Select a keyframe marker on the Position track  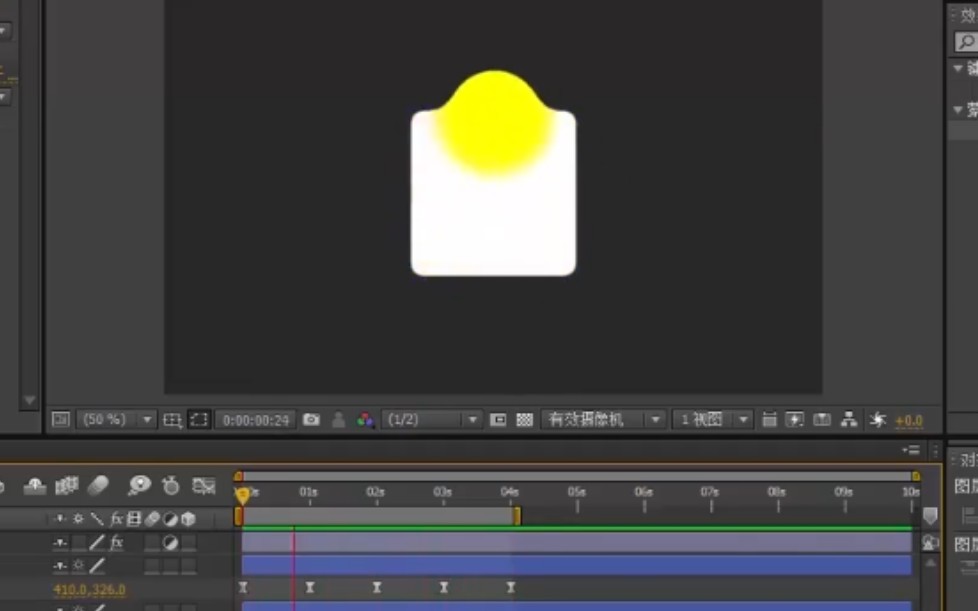310,588
